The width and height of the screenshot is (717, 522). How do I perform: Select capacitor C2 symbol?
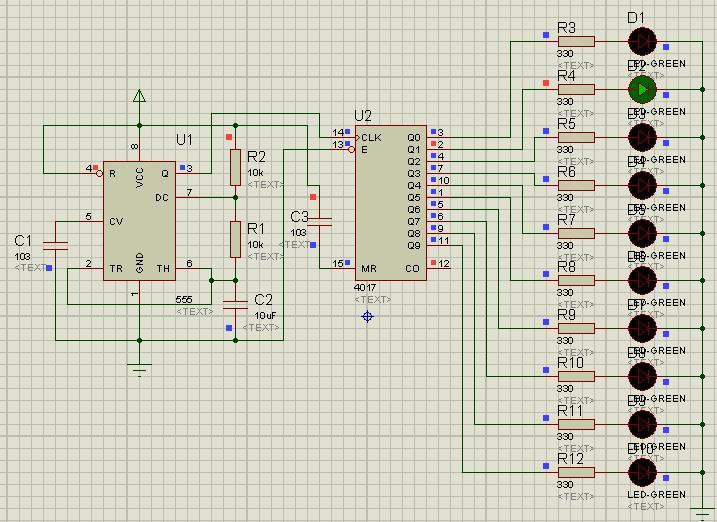click(235, 305)
